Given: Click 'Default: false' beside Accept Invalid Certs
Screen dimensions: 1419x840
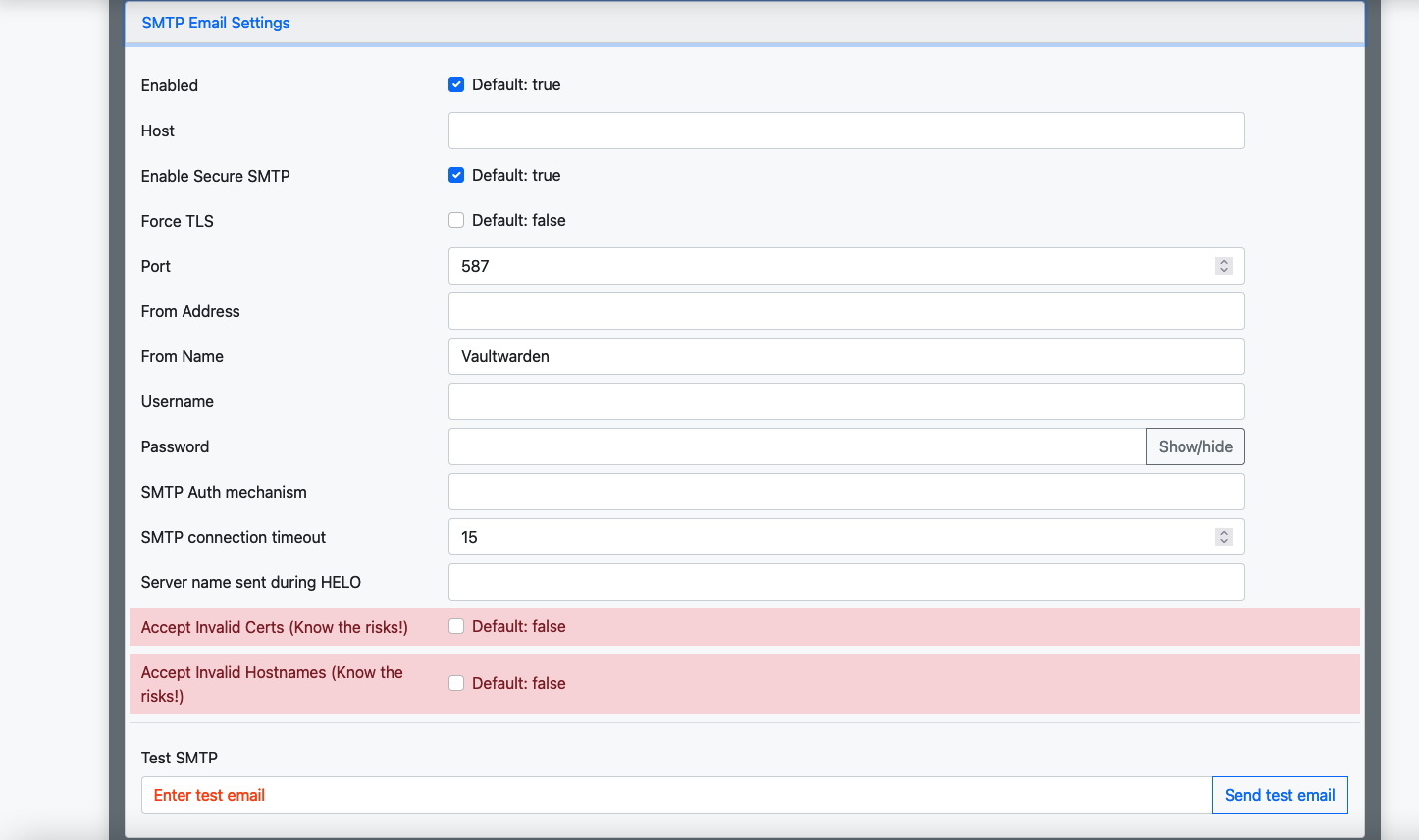Looking at the screenshot, I should point(519,626).
